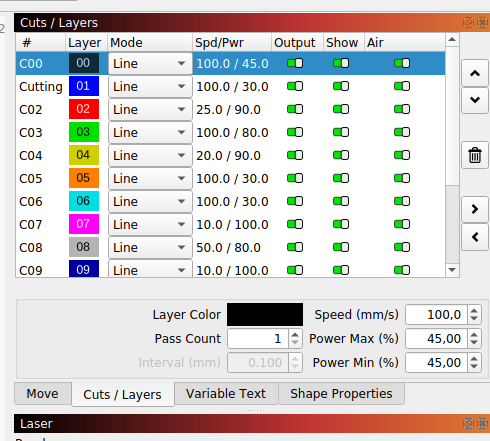Click the left chevron button beside layer list
The height and width of the screenshot is (441, 490).
(x=475, y=237)
